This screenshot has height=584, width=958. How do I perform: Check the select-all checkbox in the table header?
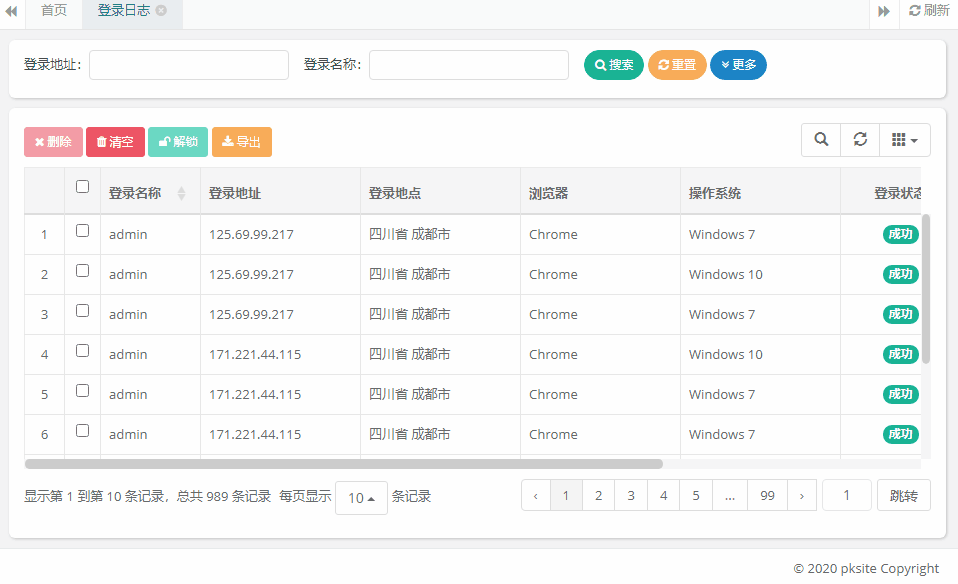tap(82, 186)
